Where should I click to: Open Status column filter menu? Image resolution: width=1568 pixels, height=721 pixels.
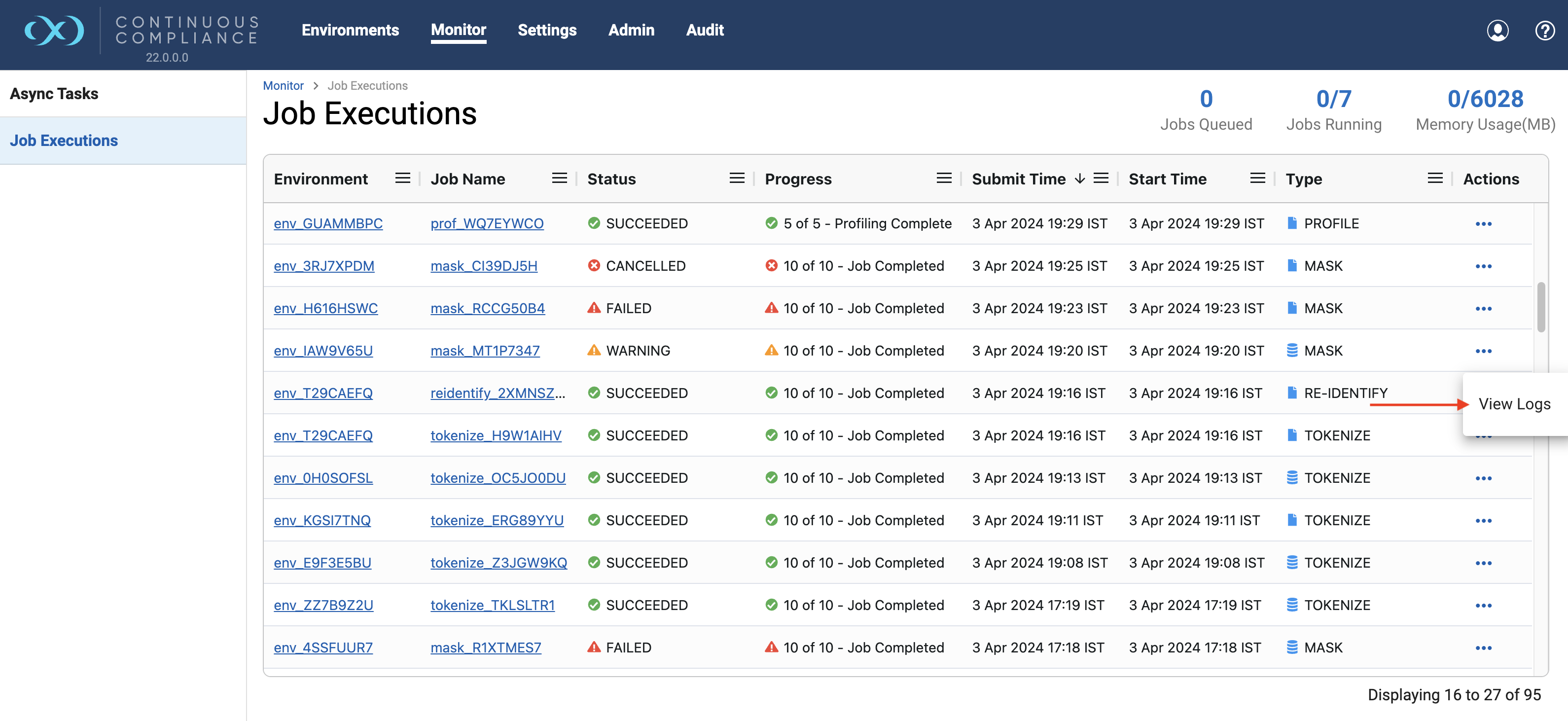737,179
